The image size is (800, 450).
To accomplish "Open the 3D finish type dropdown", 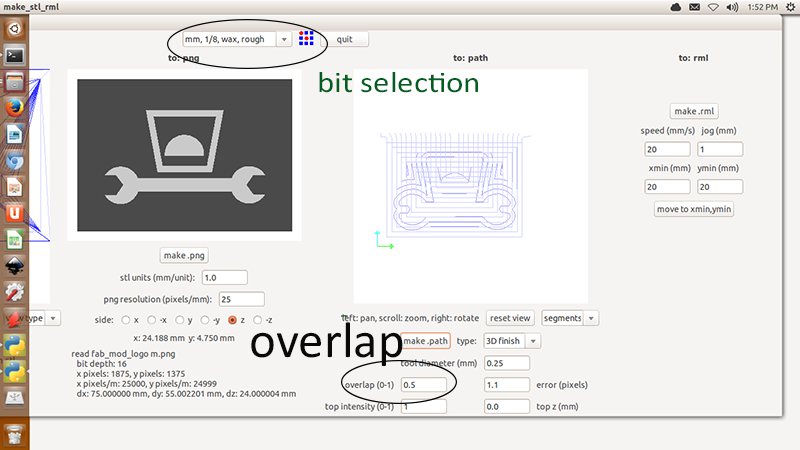I will tap(512, 341).
